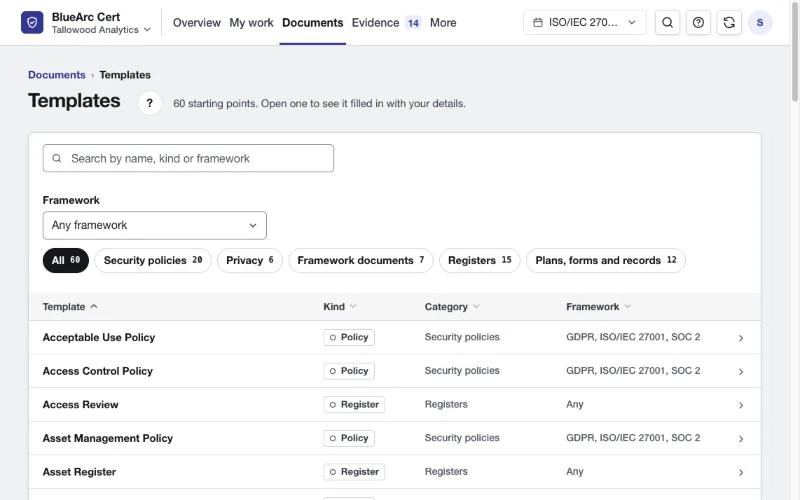Click the Documents breadcrumb link

pyautogui.click(x=57, y=74)
